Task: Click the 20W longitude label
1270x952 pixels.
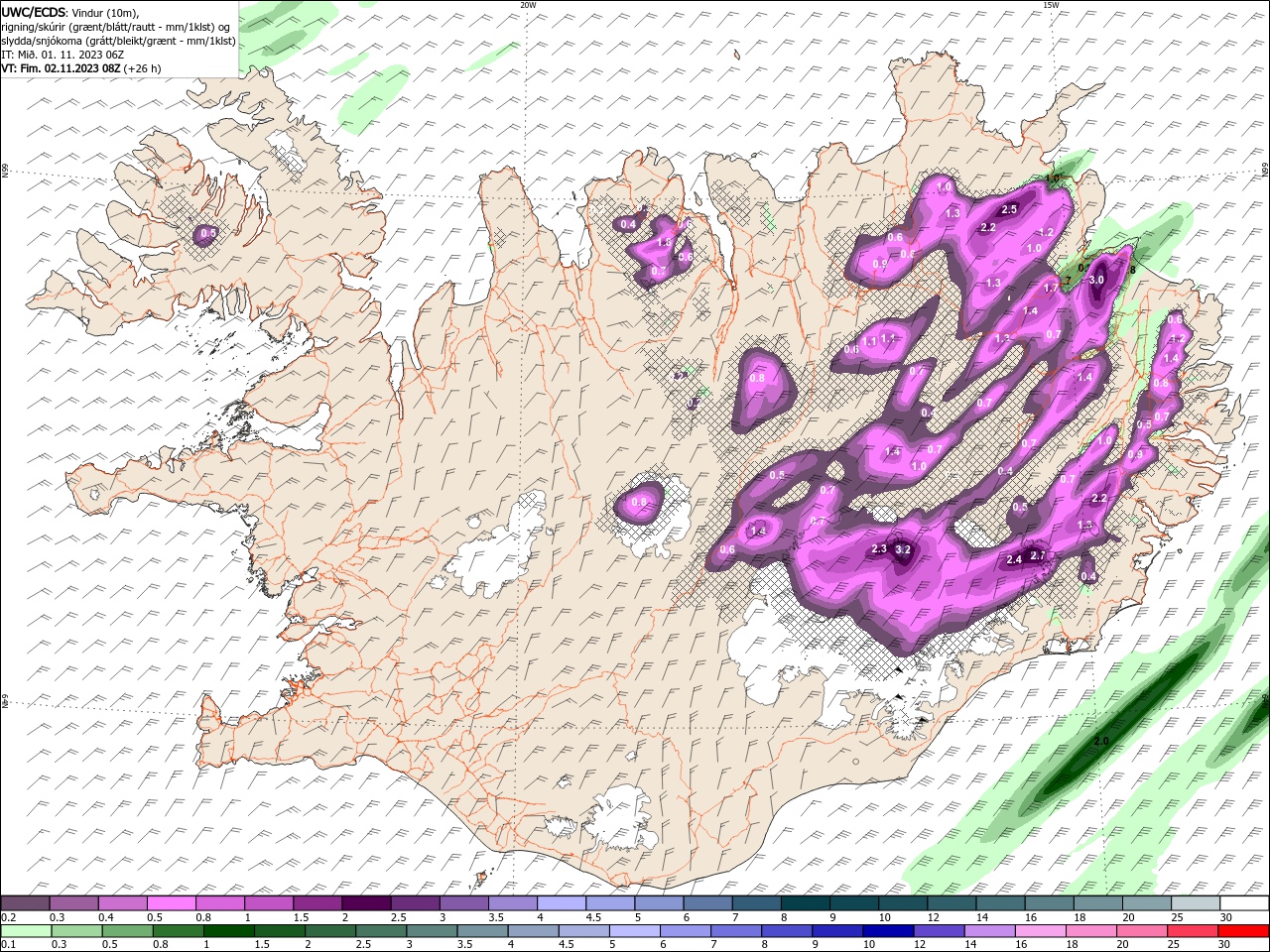Action: (x=528, y=4)
